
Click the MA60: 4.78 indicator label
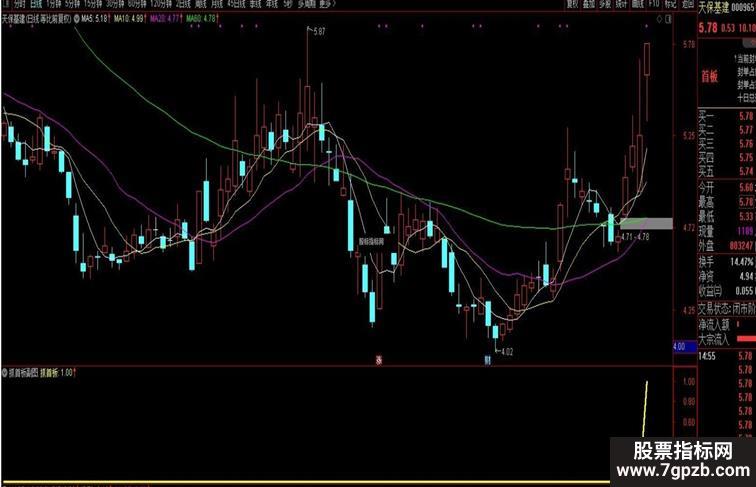[202, 19]
